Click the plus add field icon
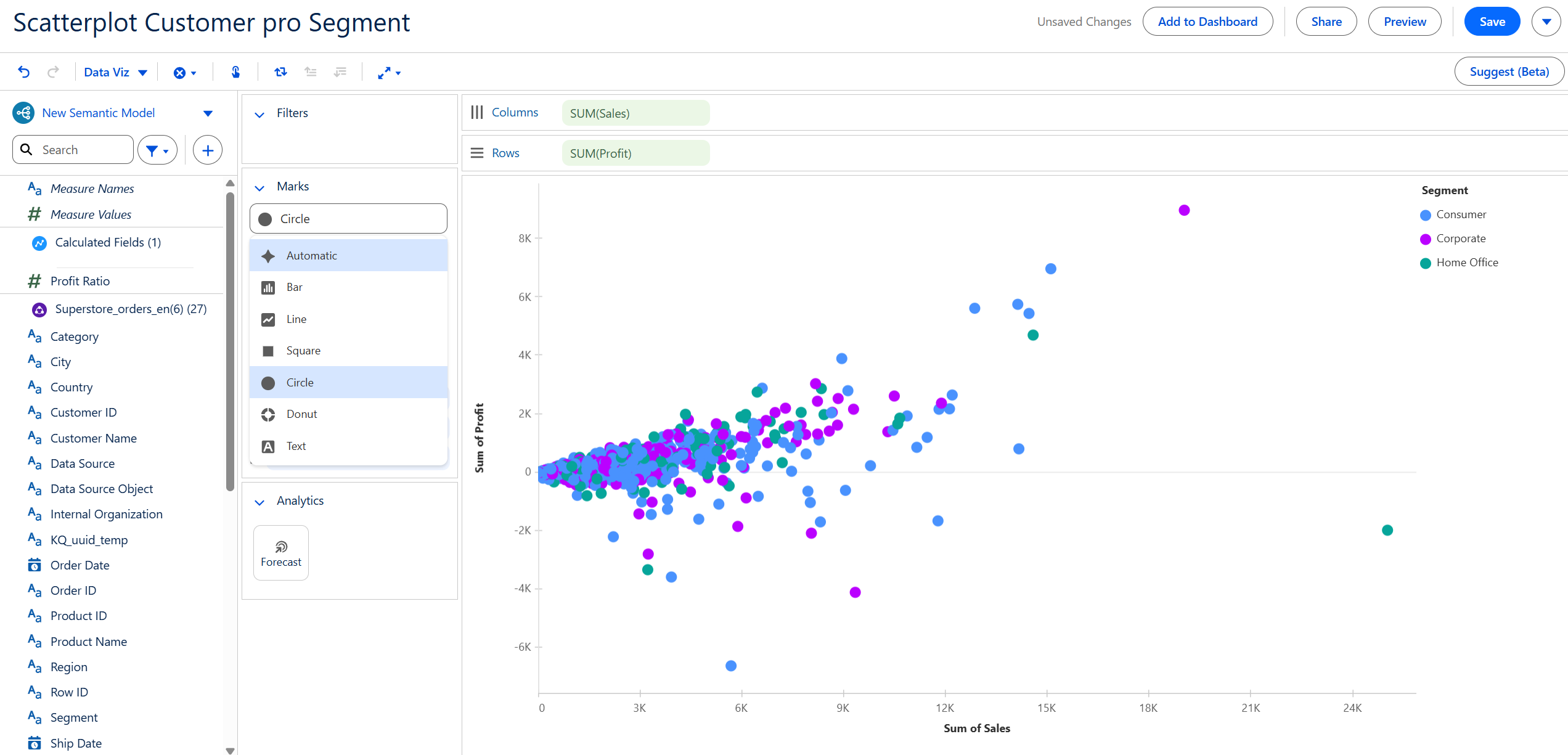Viewport: 1568px width, 755px height. pyautogui.click(x=208, y=150)
